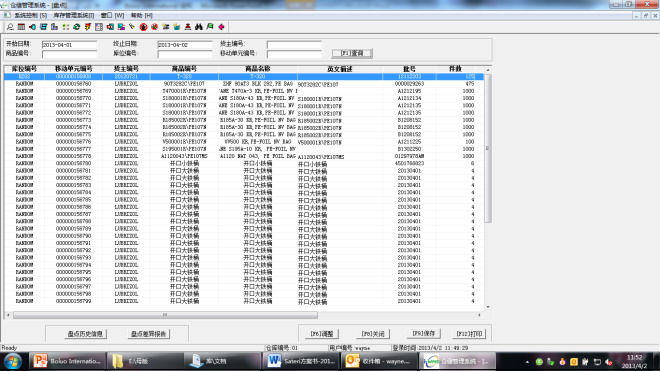Click the 盘点历史信息 button
The image size is (660, 371).
pyautogui.click(x=85, y=334)
